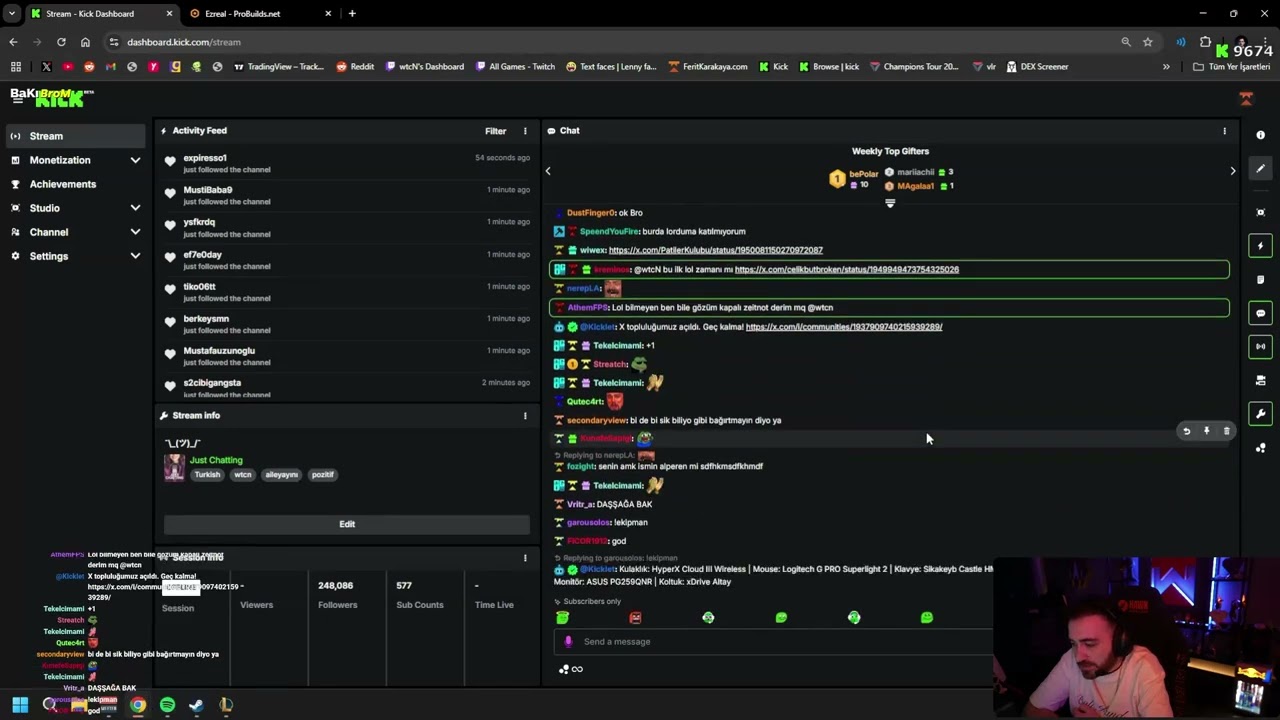Open the All Games - Twitch bookmark

[x=515, y=67]
